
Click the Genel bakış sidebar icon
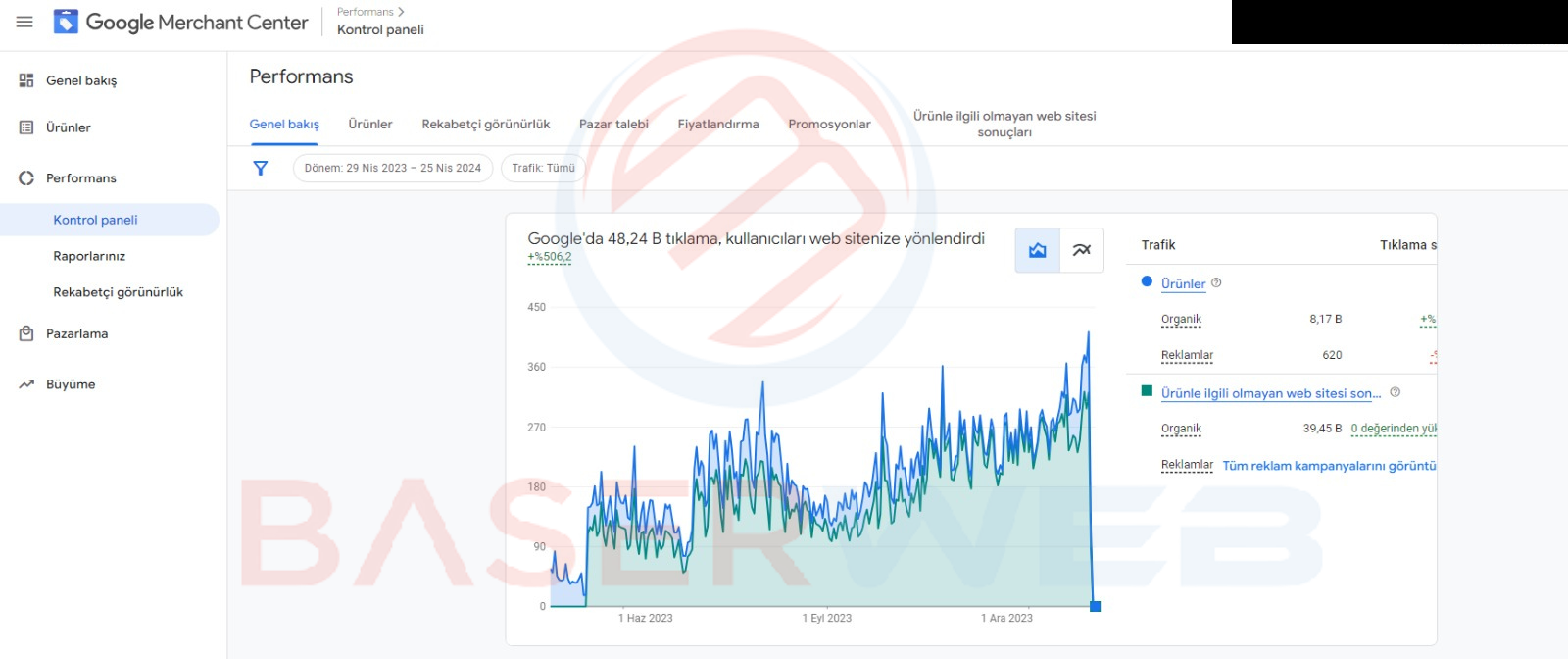26,80
